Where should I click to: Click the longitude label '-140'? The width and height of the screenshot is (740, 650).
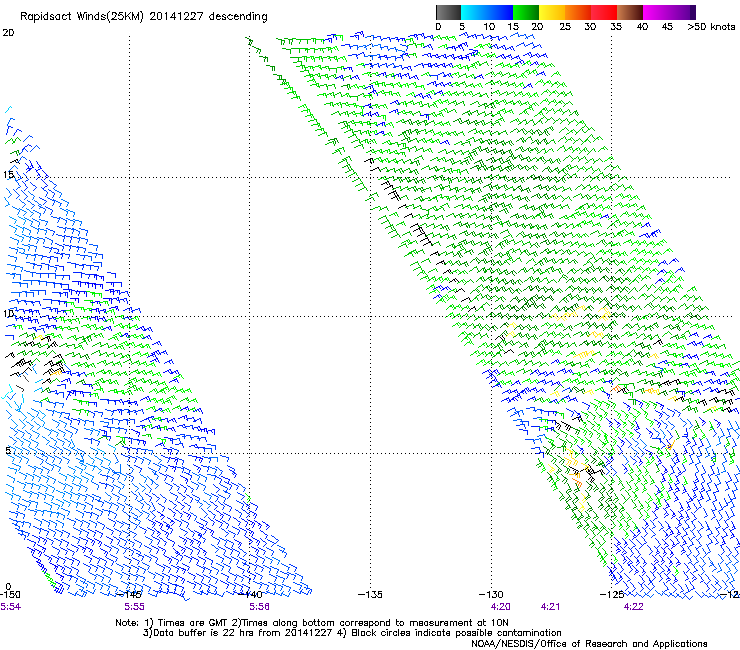tap(250, 595)
